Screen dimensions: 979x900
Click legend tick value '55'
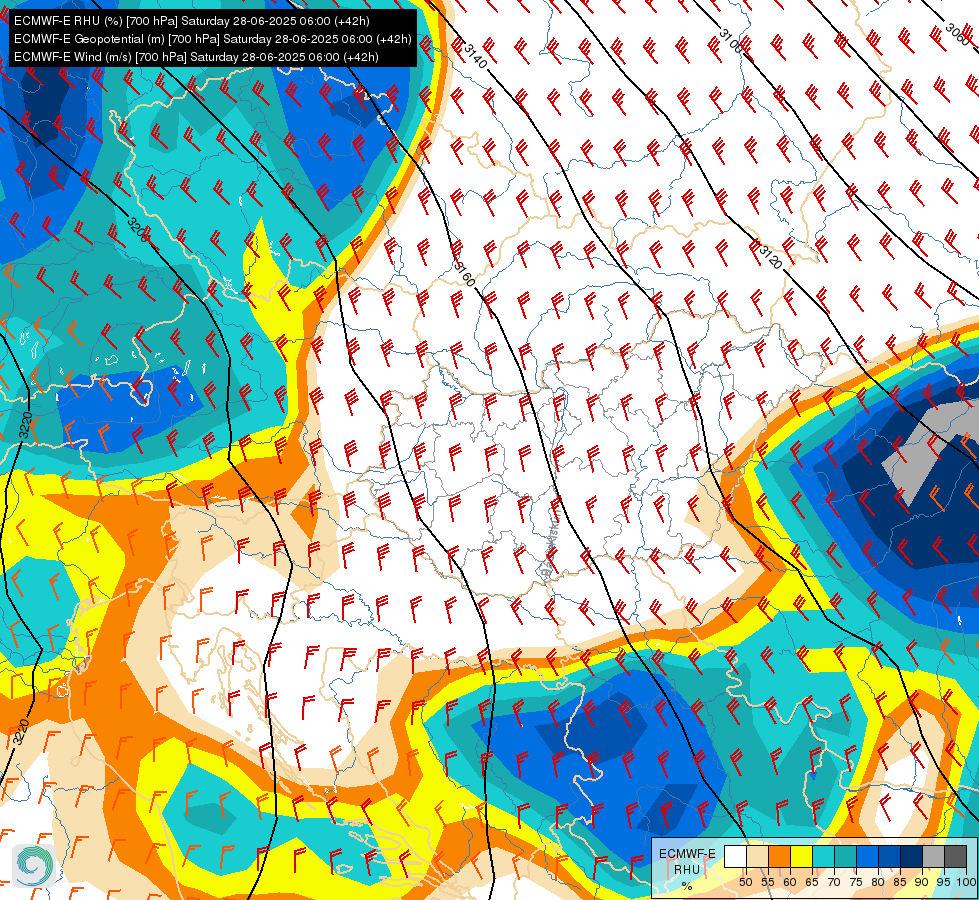pyautogui.click(x=768, y=883)
